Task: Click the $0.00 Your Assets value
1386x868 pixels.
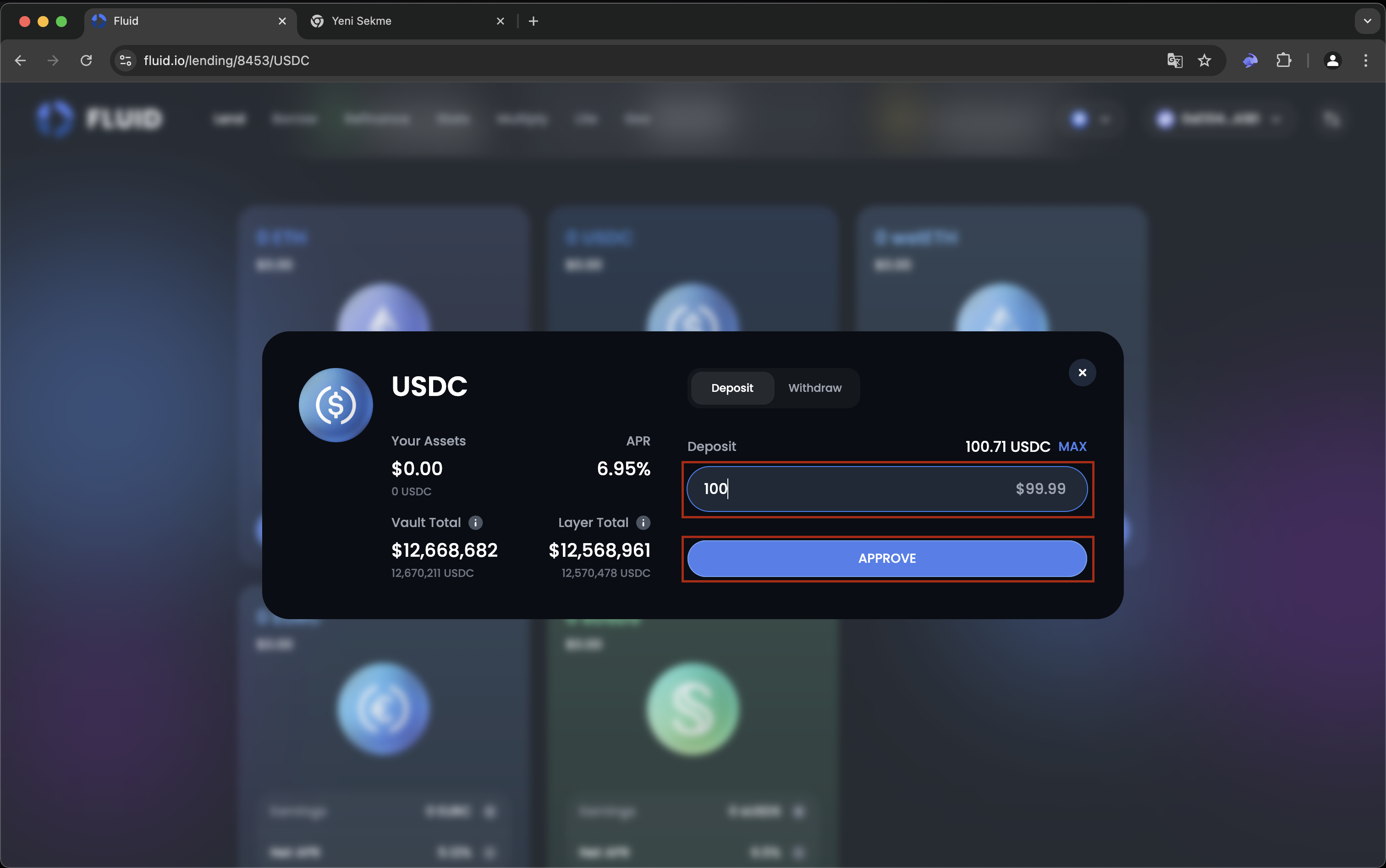Action: pos(417,468)
